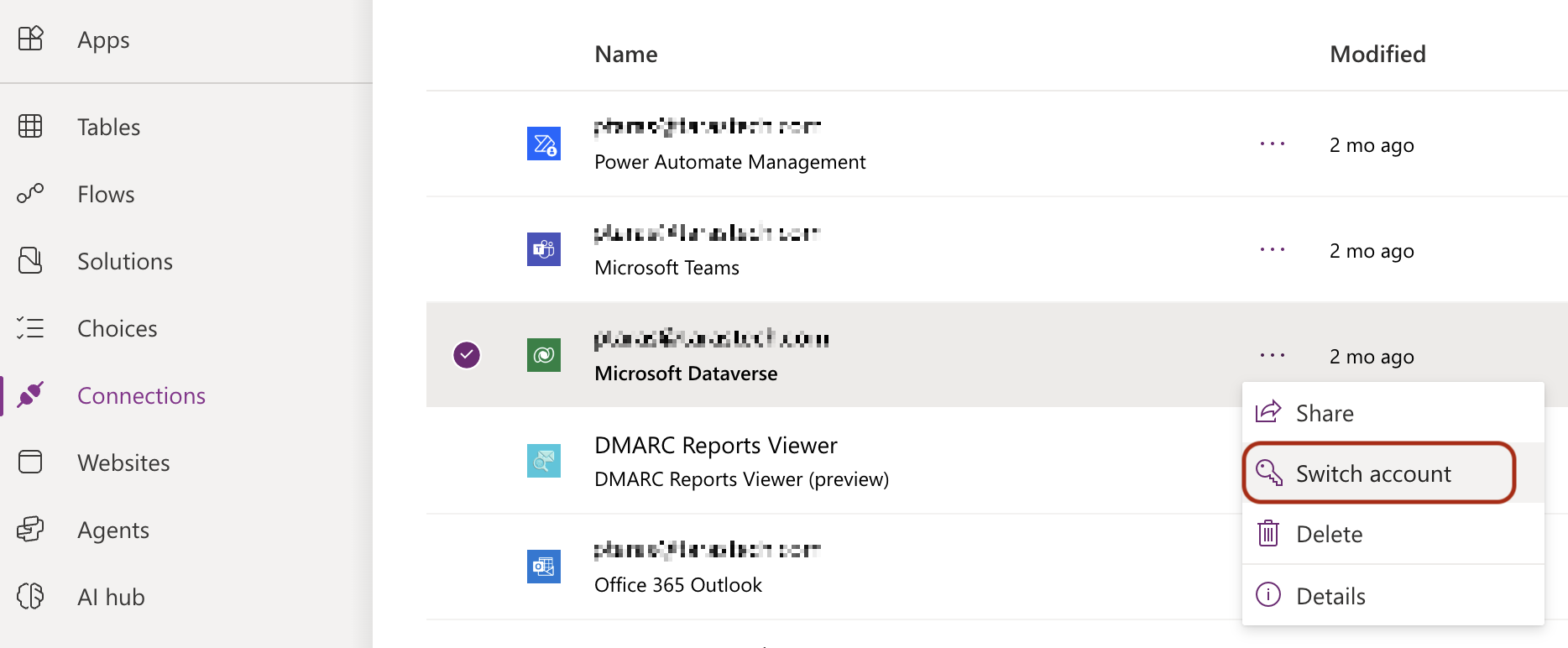Click the Agents icon in sidebar
This screenshot has height=648, width=1568.
pos(30,529)
